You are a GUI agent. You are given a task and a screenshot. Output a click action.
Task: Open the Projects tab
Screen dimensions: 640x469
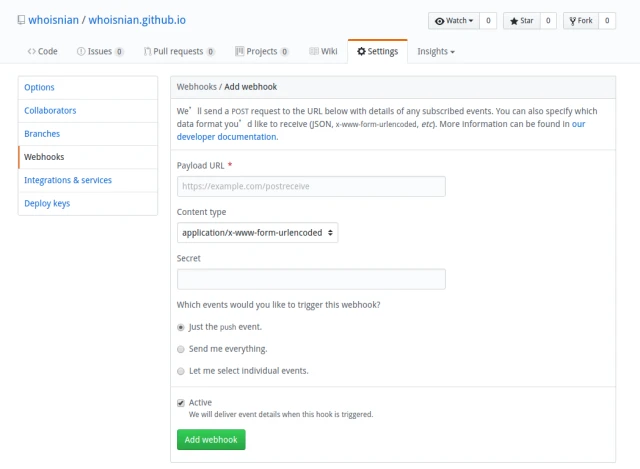pos(260,51)
